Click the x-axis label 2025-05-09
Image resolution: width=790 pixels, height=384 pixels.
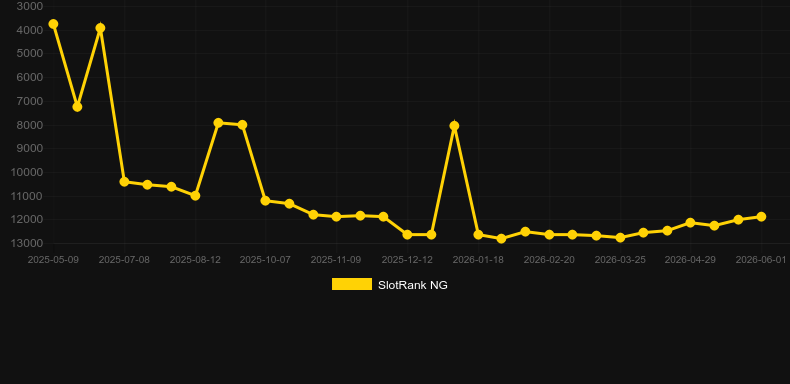click(x=53, y=260)
